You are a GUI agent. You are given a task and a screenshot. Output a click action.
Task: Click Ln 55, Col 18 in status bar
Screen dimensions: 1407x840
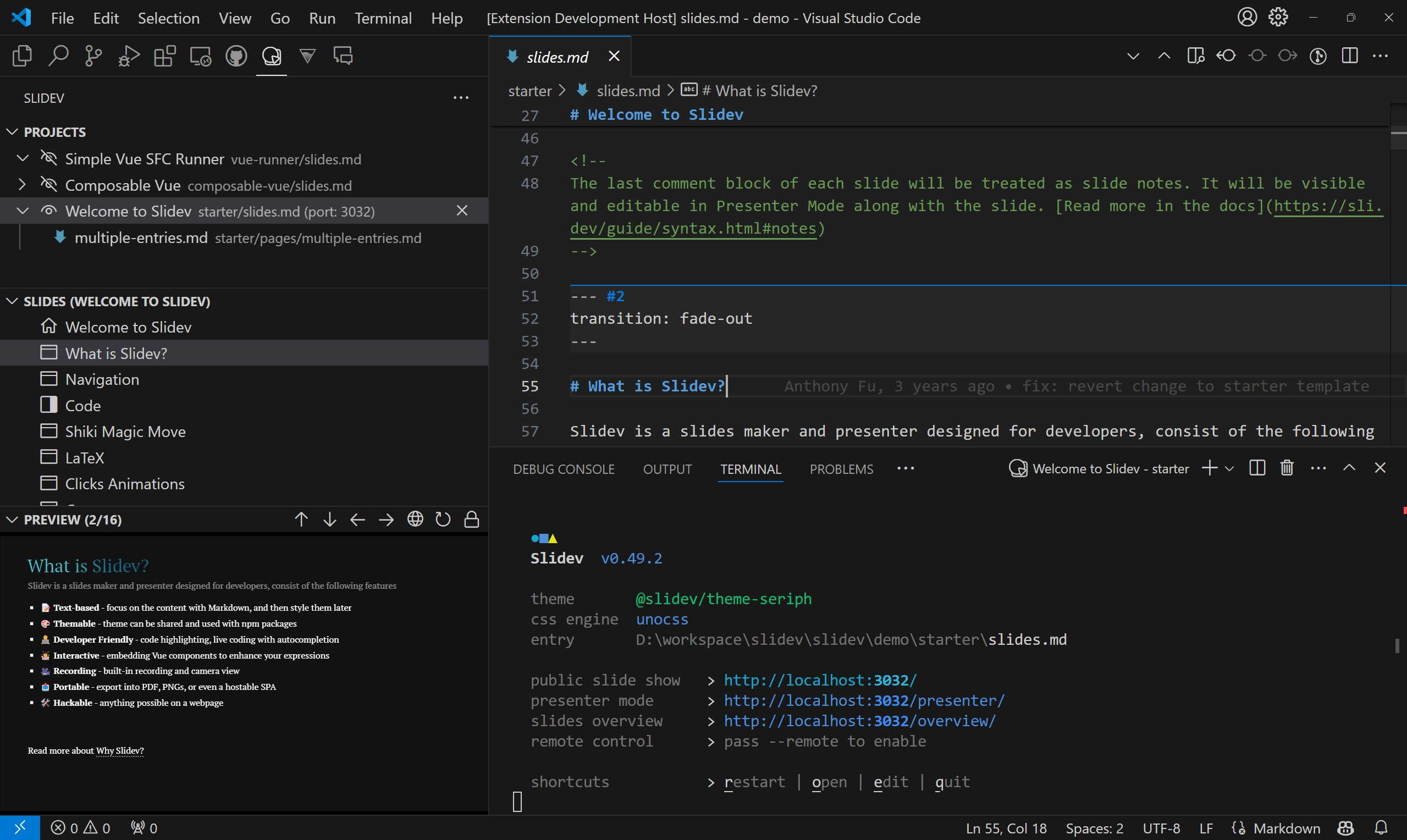(x=1006, y=828)
